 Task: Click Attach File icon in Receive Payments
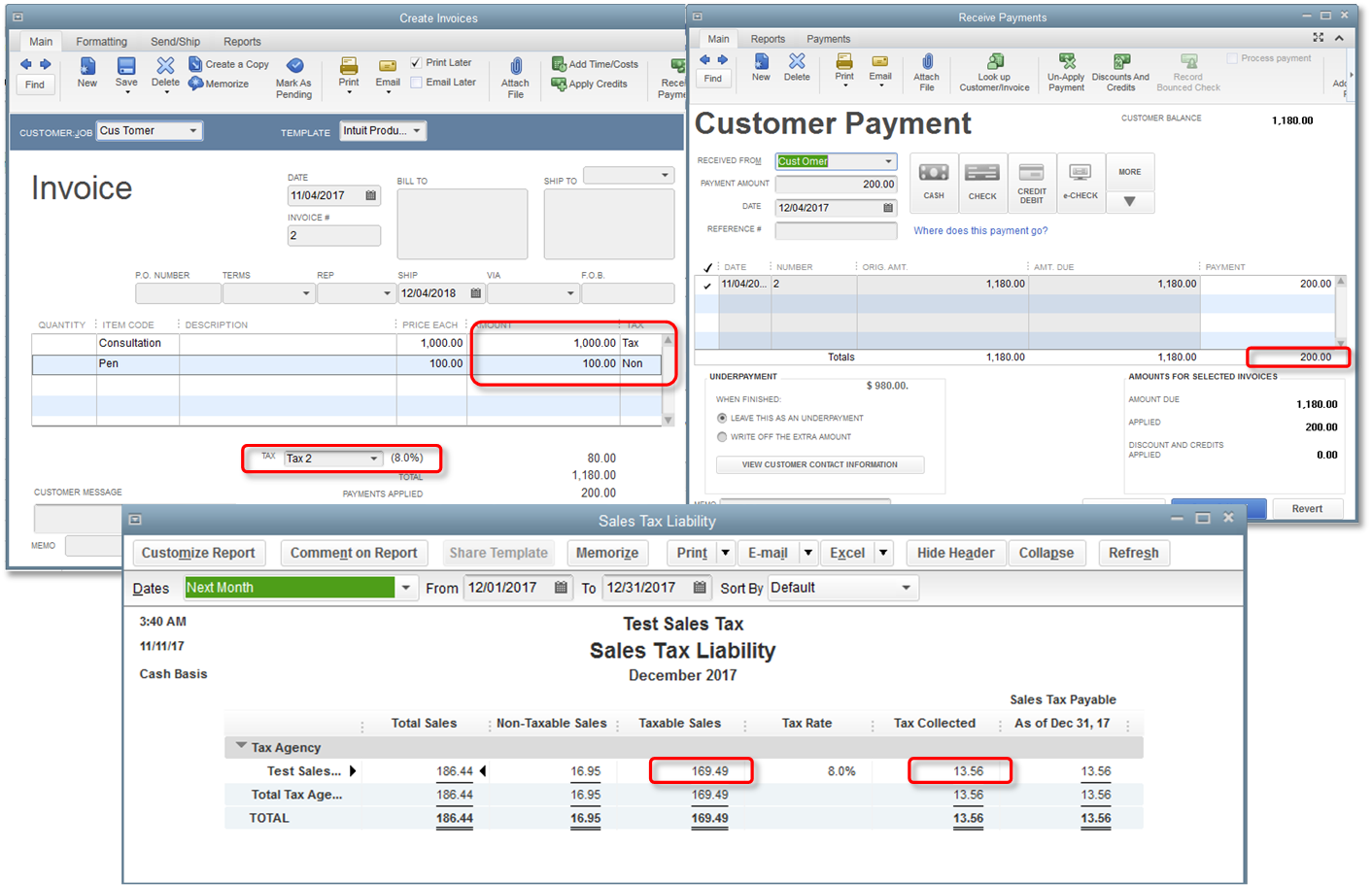click(x=927, y=61)
